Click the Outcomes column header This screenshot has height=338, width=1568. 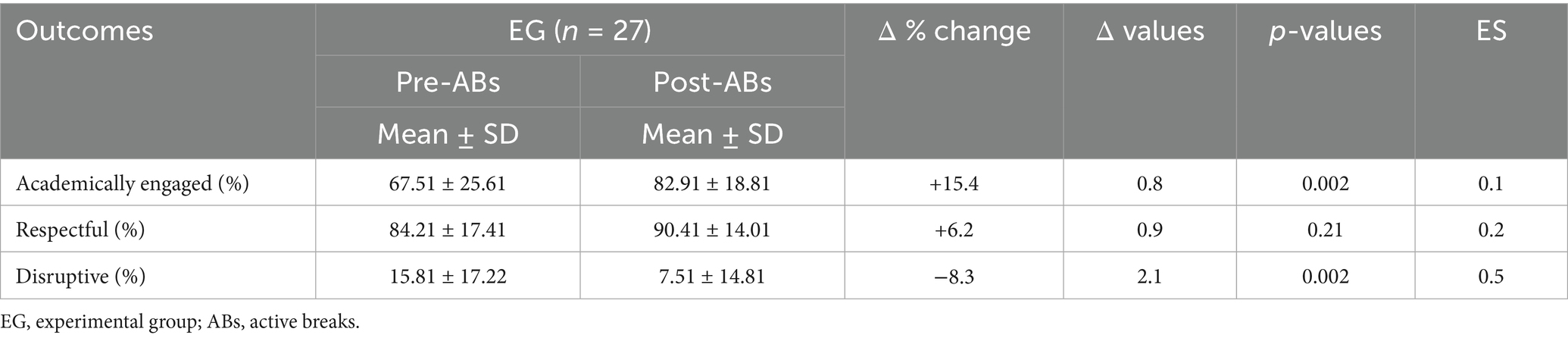tap(85, 31)
